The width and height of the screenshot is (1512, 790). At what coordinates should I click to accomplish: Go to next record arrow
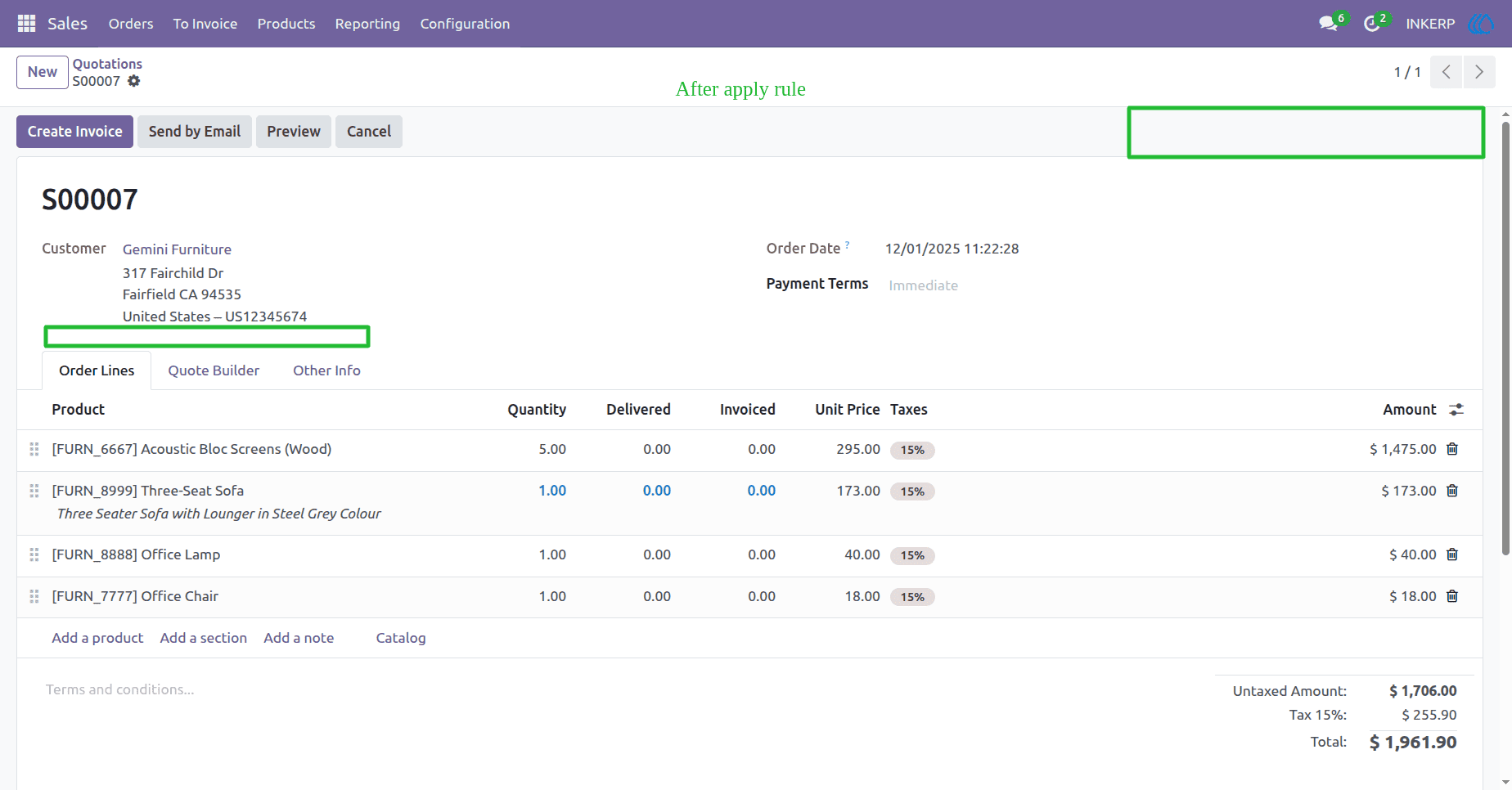(1479, 72)
